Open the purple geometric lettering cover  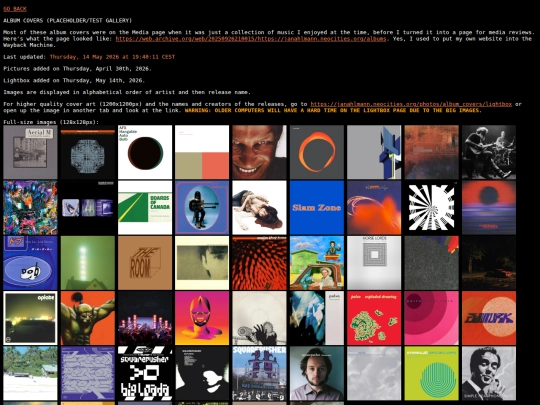pos(88,373)
